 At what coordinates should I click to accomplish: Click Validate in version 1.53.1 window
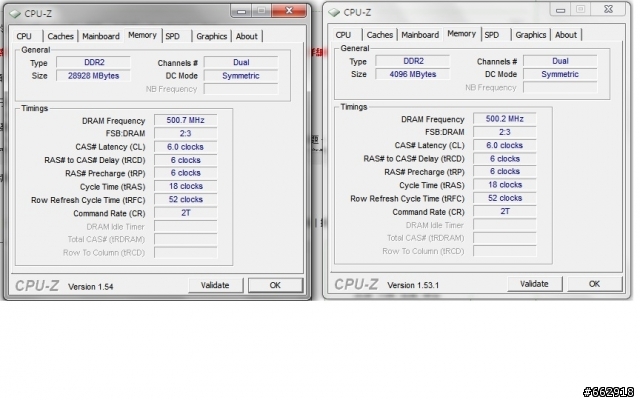click(x=534, y=284)
